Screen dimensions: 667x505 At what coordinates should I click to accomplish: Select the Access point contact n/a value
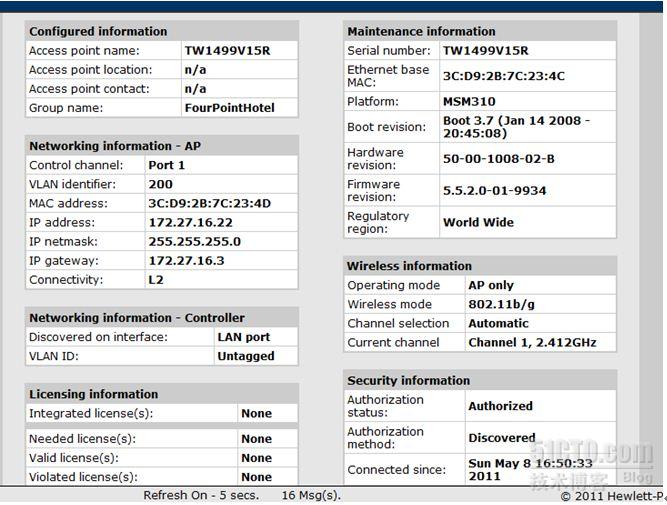coord(195,89)
